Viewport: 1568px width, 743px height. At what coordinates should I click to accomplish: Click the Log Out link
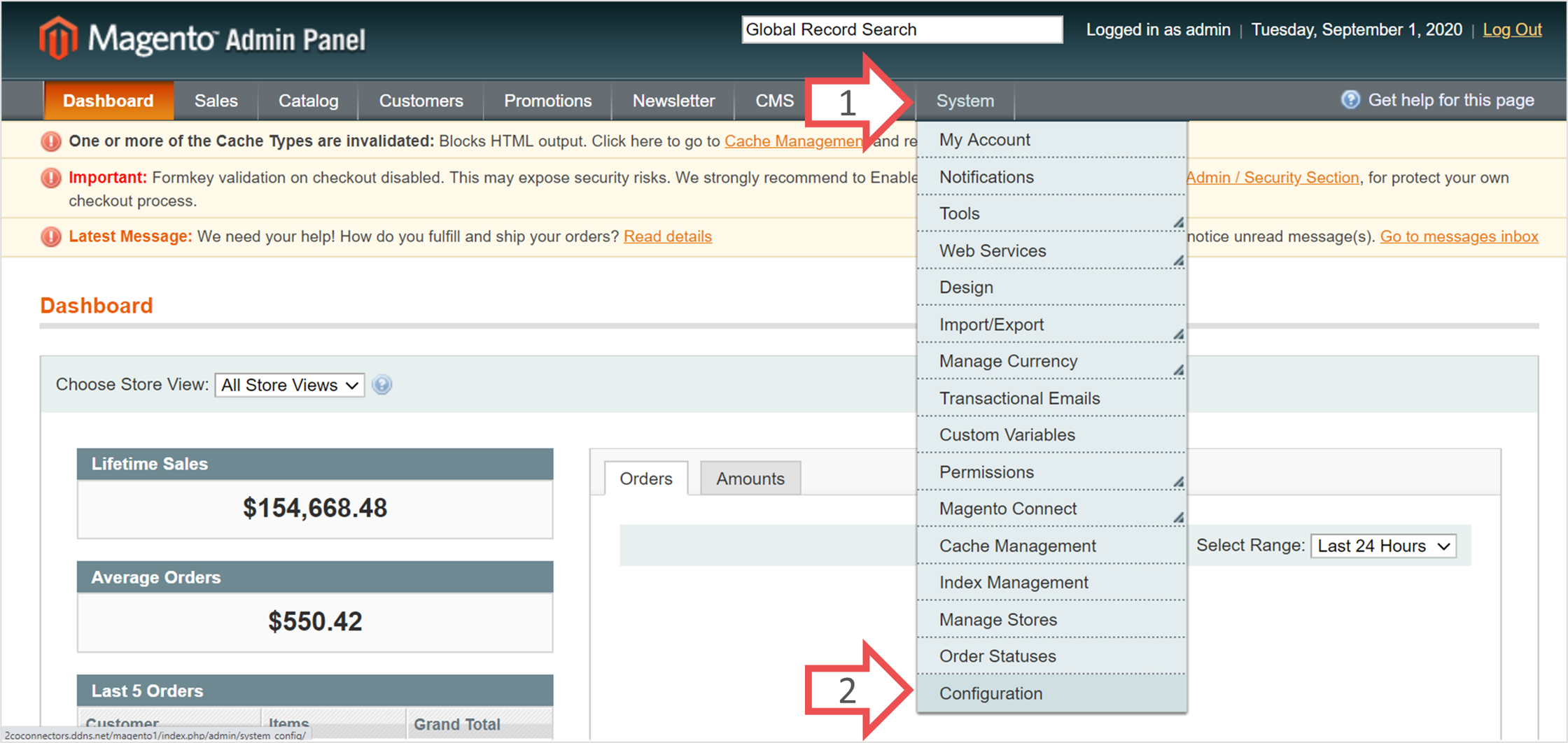pyautogui.click(x=1512, y=29)
